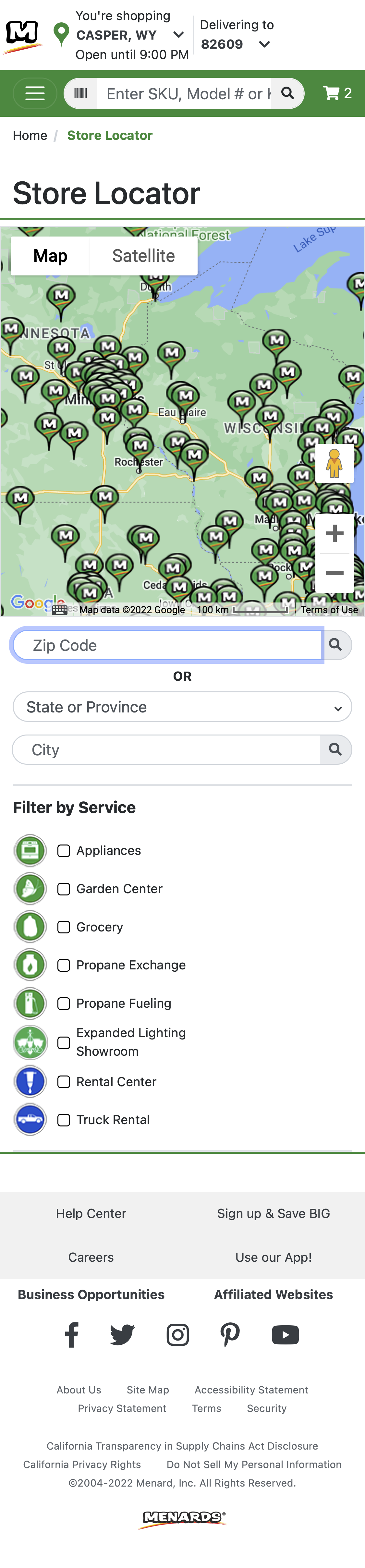The height and width of the screenshot is (1568, 365).
Task: Open the shopping cart
Action: [x=337, y=93]
